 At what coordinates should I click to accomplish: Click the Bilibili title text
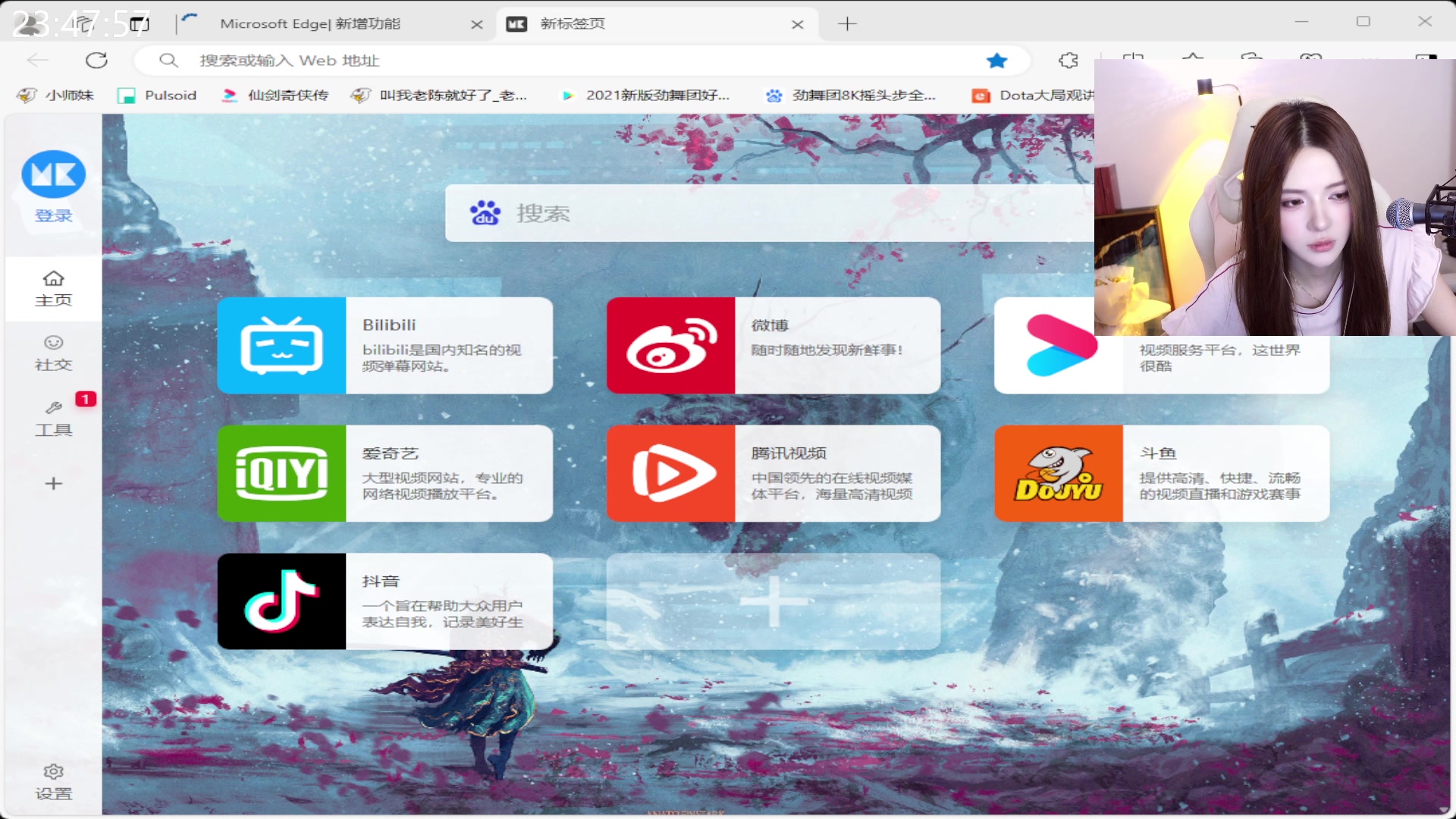[x=389, y=325]
